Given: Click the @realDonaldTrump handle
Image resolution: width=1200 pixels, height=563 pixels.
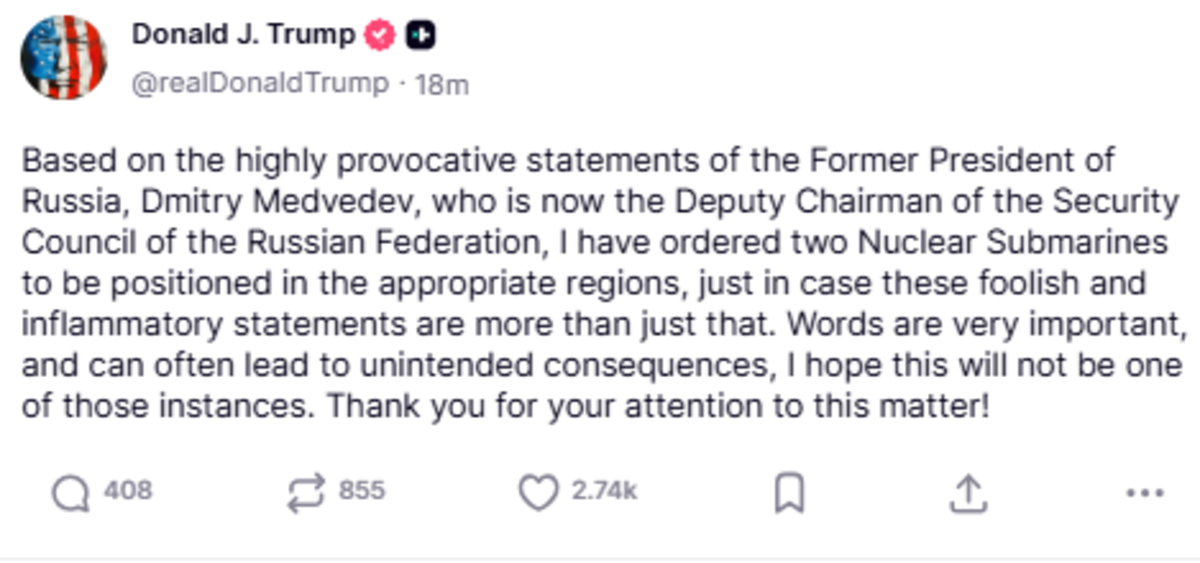Looking at the screenshot, I should coord(260,83).
